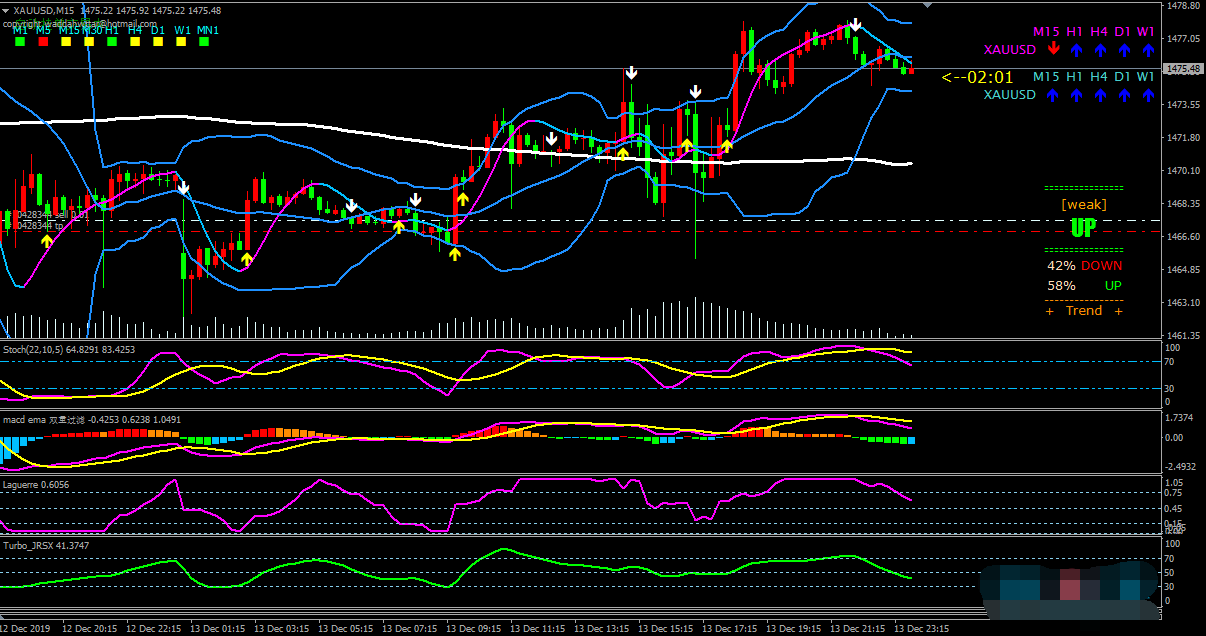Click white down arrow above the highest candle
Screen dimensions: 1206x636
point(855,25)
